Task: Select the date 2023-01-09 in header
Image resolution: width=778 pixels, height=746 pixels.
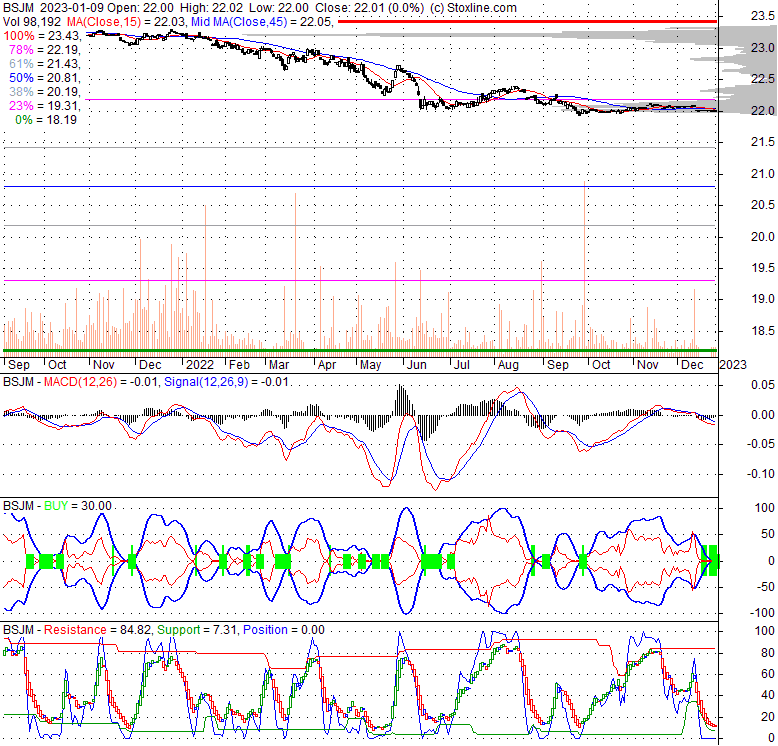Action: 71,8
